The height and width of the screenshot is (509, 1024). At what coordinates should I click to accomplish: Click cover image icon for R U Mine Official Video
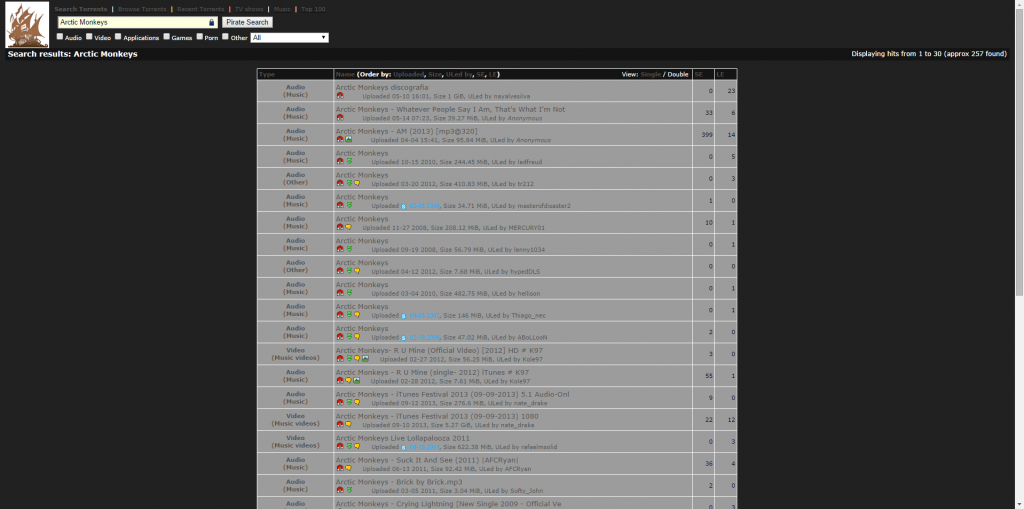point(365,358)
